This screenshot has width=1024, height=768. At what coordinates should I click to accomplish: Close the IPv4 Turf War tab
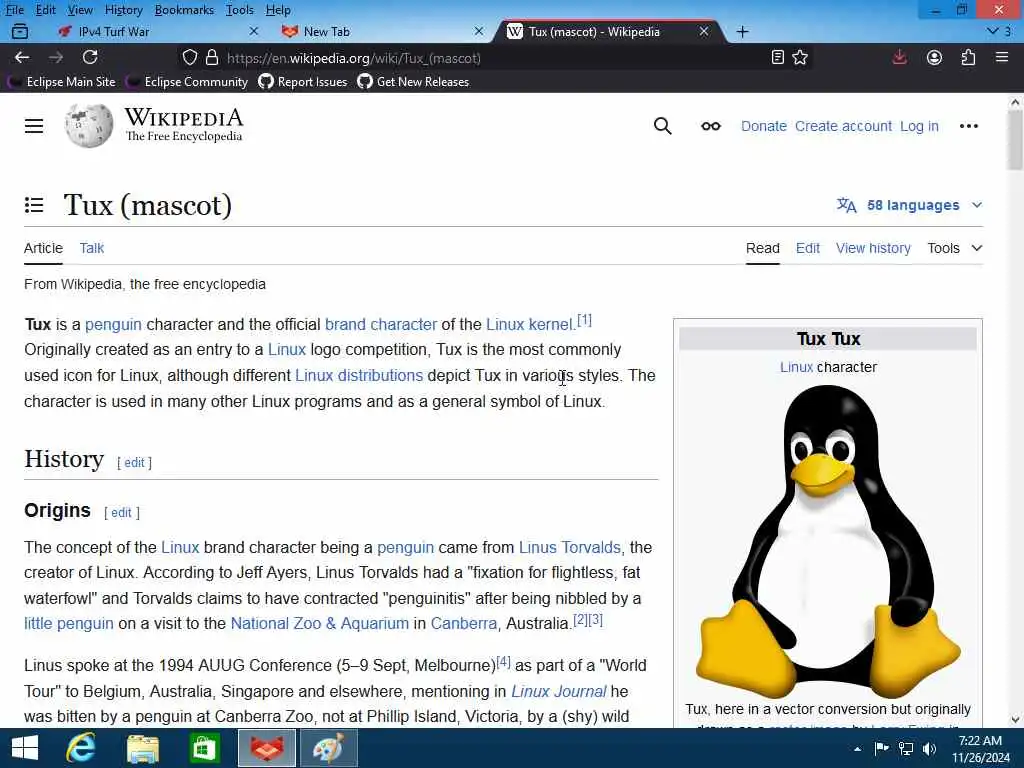pyautogui.click(x=254, y=31)
